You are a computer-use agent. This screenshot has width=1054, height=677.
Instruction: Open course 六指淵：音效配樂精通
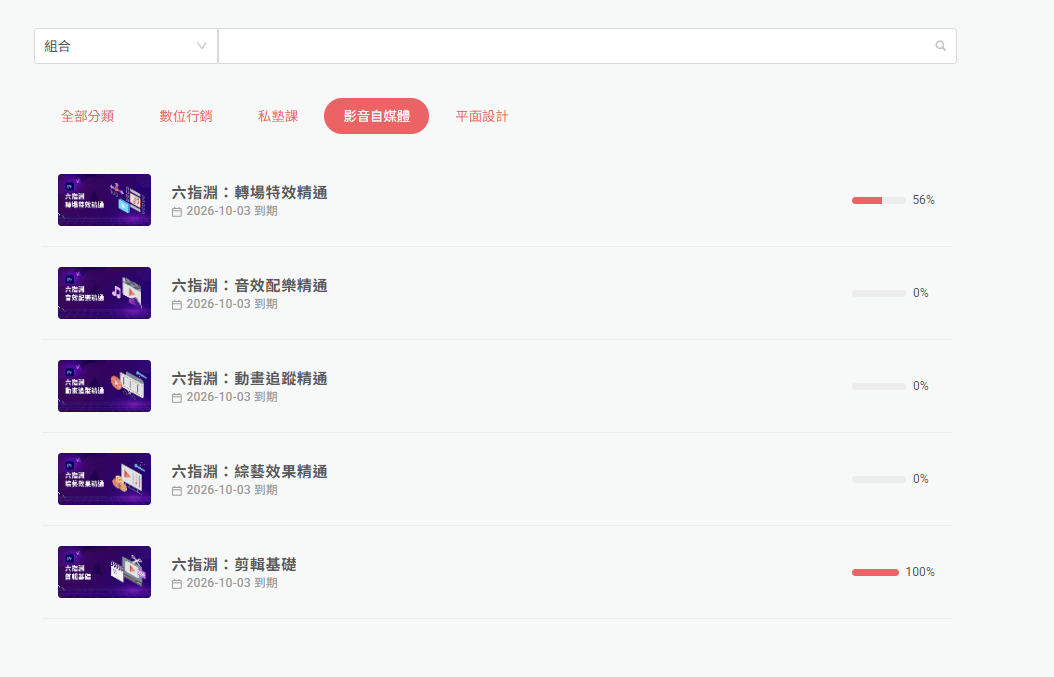tap(249, 286)
